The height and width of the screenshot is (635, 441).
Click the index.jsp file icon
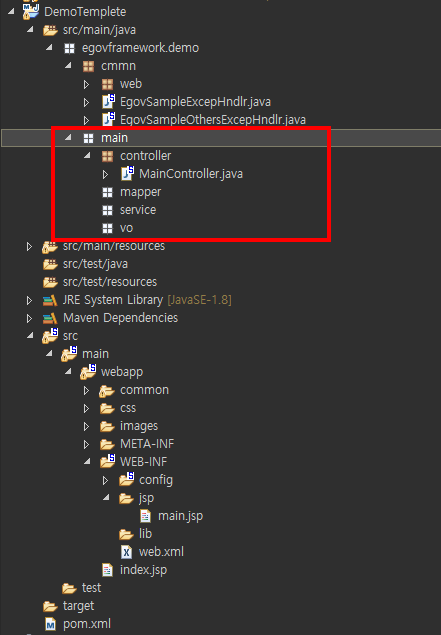(107, 570)
